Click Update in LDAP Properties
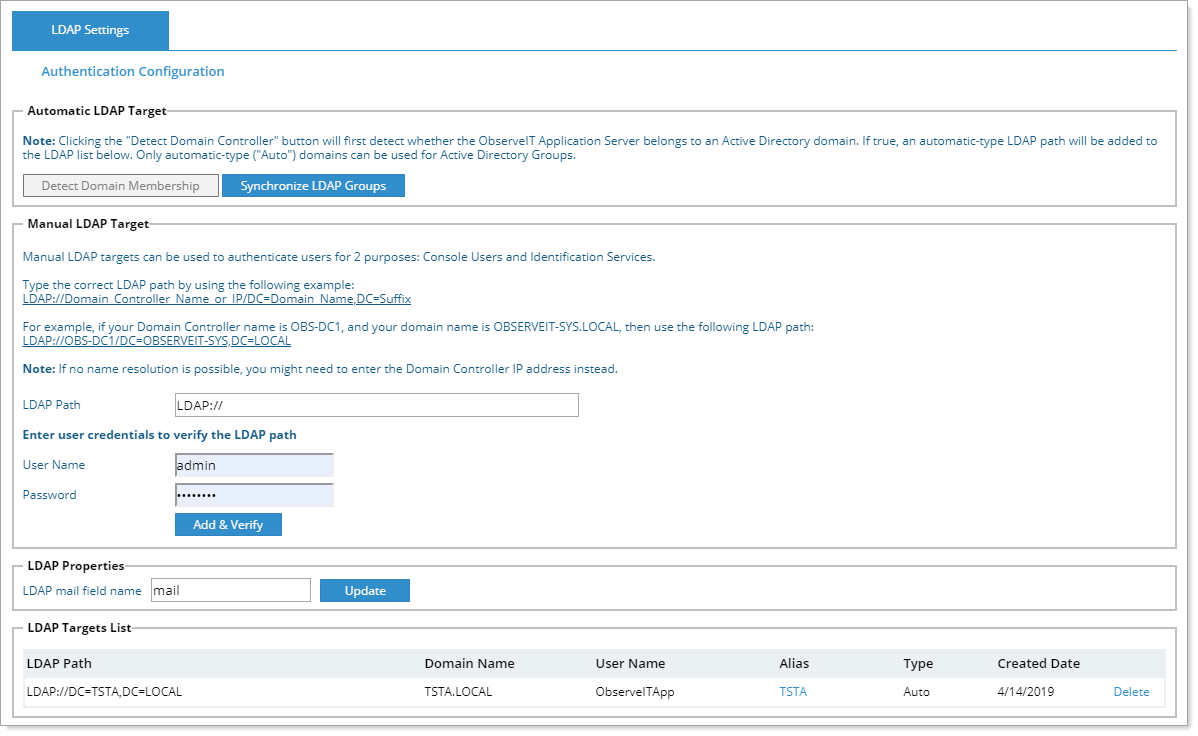The image size is (1198, 736). [365, 591]
